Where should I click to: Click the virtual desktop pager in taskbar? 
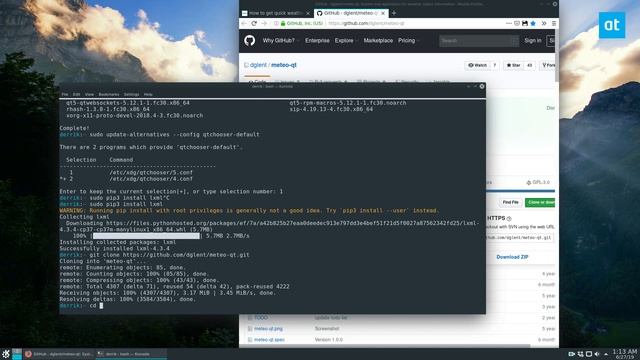point(17,354)
